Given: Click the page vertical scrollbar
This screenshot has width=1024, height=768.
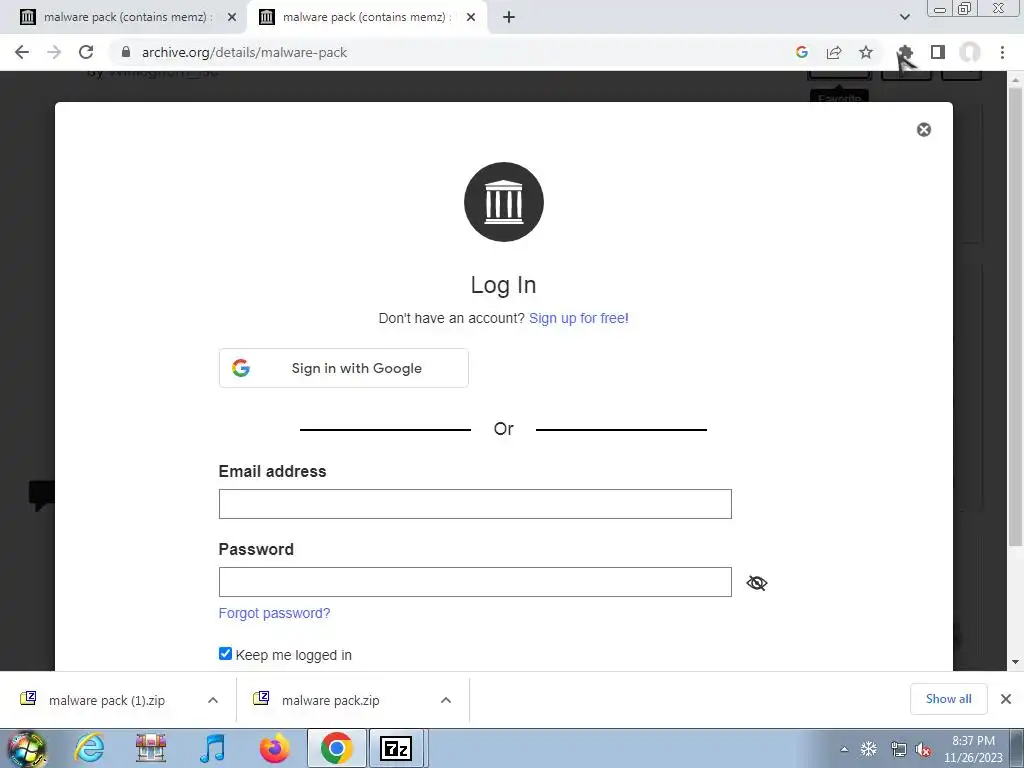Looking at the screenshot, I should [1015, 316].
